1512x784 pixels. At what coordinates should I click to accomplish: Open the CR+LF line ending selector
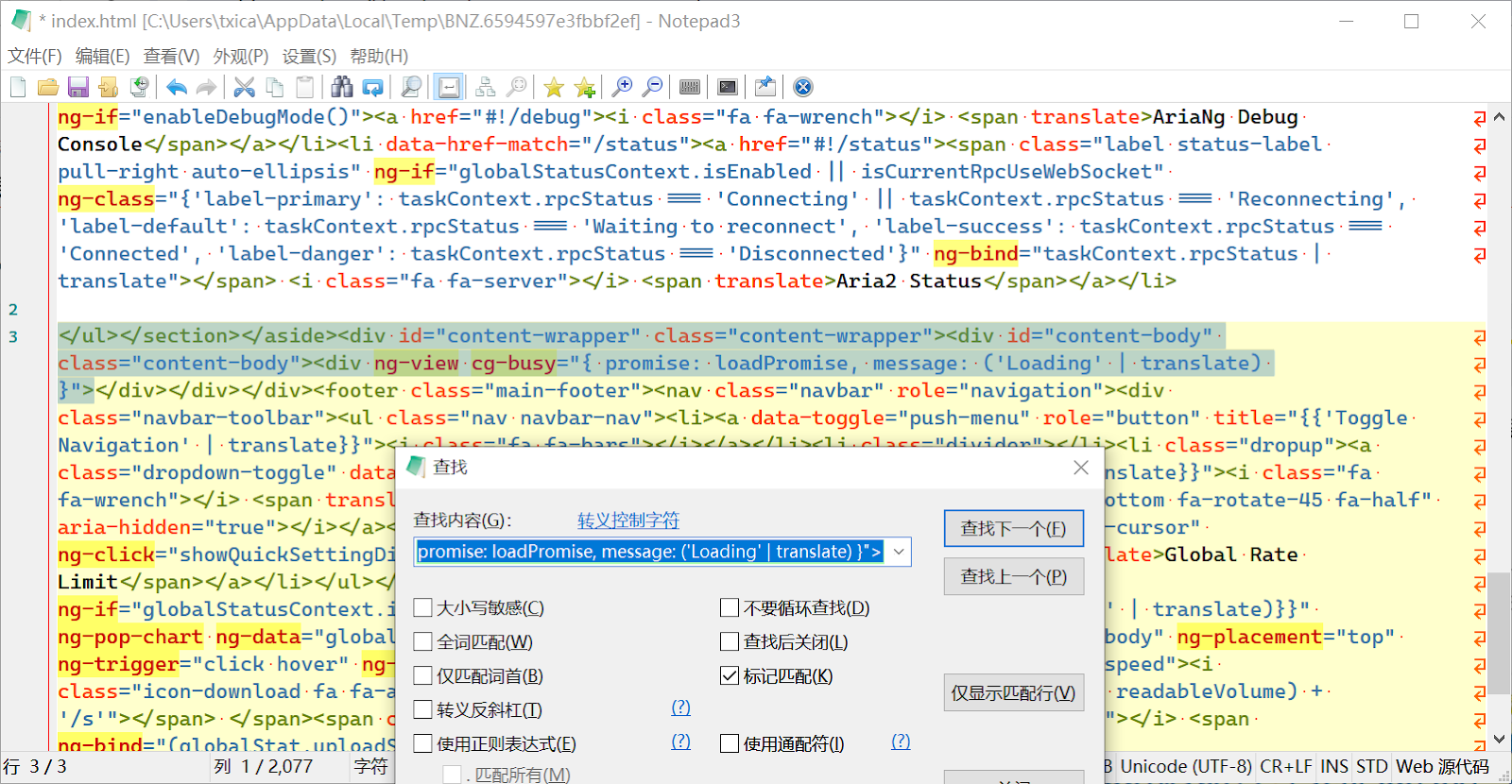1285,766
